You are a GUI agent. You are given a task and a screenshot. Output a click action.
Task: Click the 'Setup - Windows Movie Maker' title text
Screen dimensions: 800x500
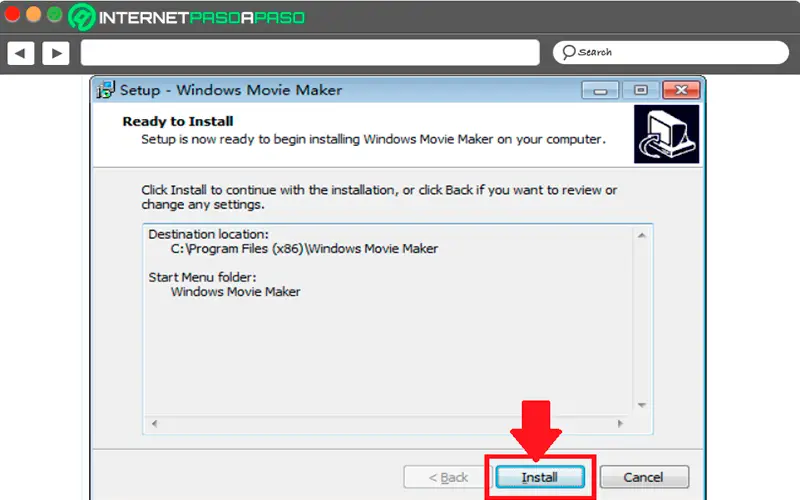click(231, 90)
